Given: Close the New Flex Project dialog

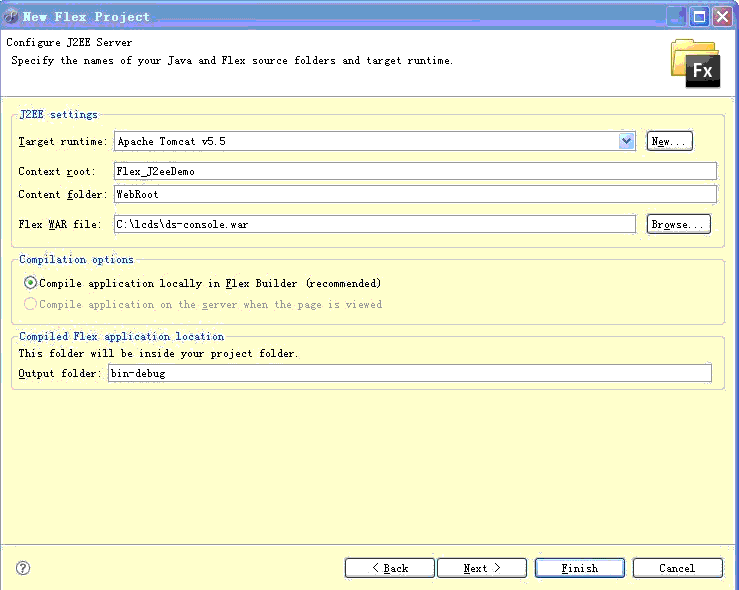Looking at the screenshot, I should 723,17.
